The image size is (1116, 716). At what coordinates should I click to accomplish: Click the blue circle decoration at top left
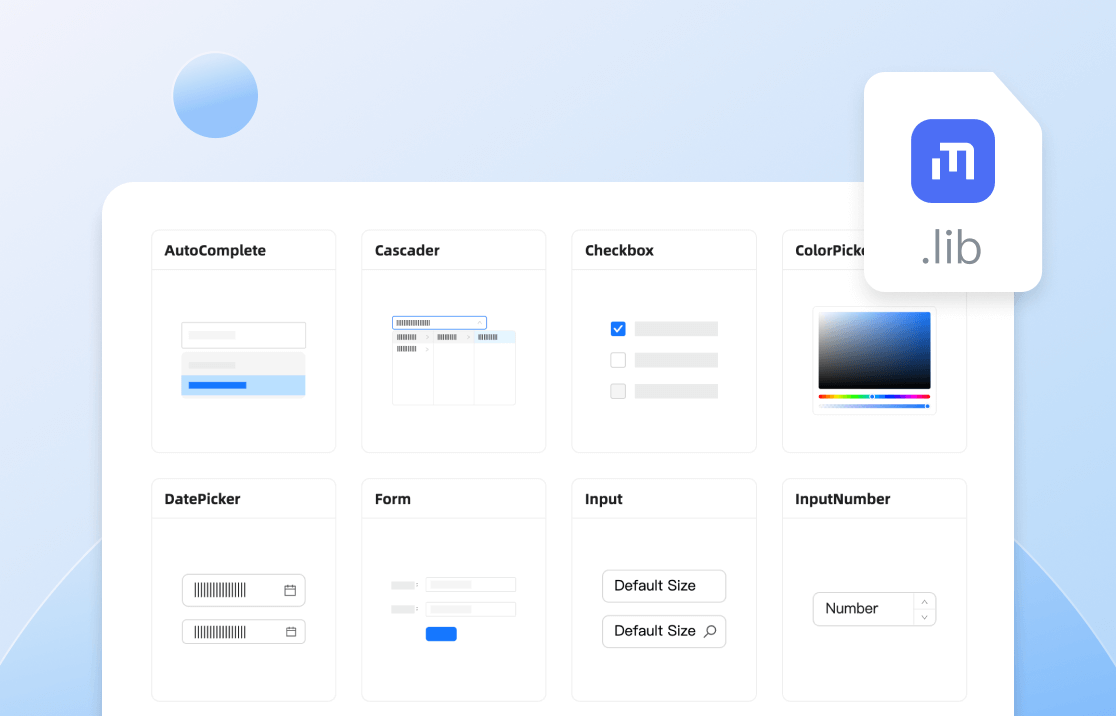(x=215, y=96)
